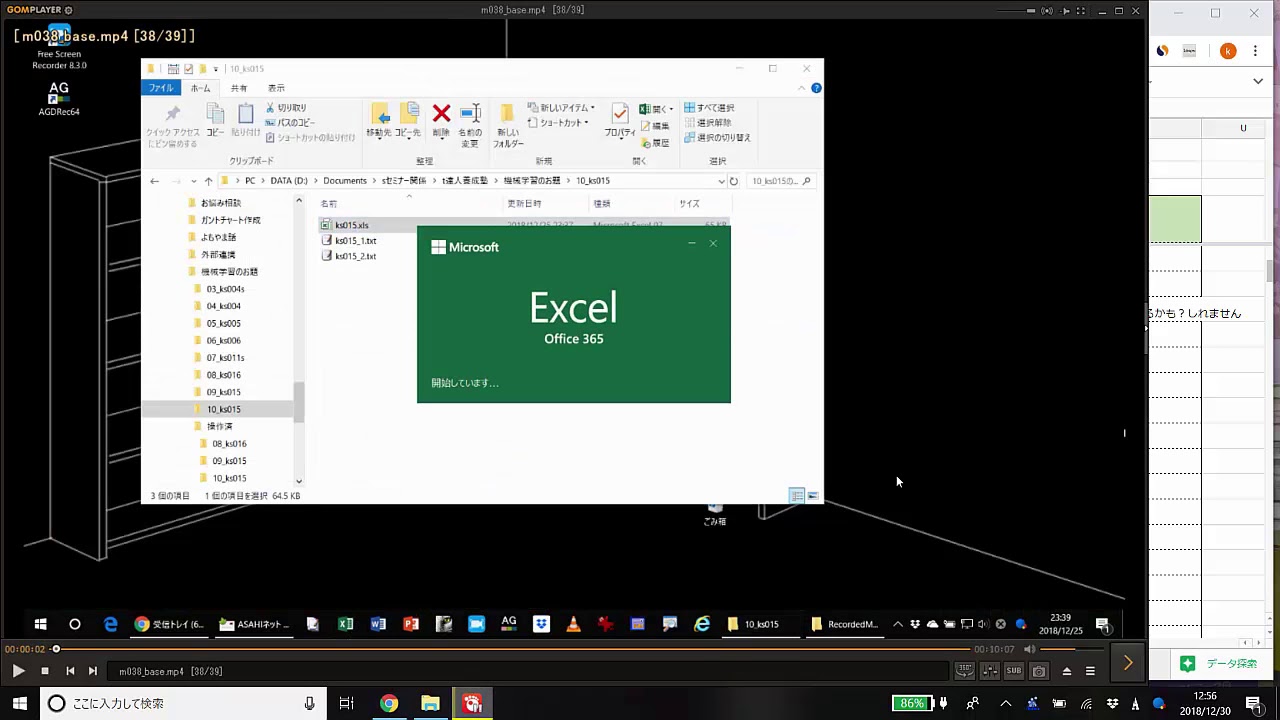Expand the orange side panel arrow
This screenshot has height=720, width=1280.
[x=1128, y=663]
